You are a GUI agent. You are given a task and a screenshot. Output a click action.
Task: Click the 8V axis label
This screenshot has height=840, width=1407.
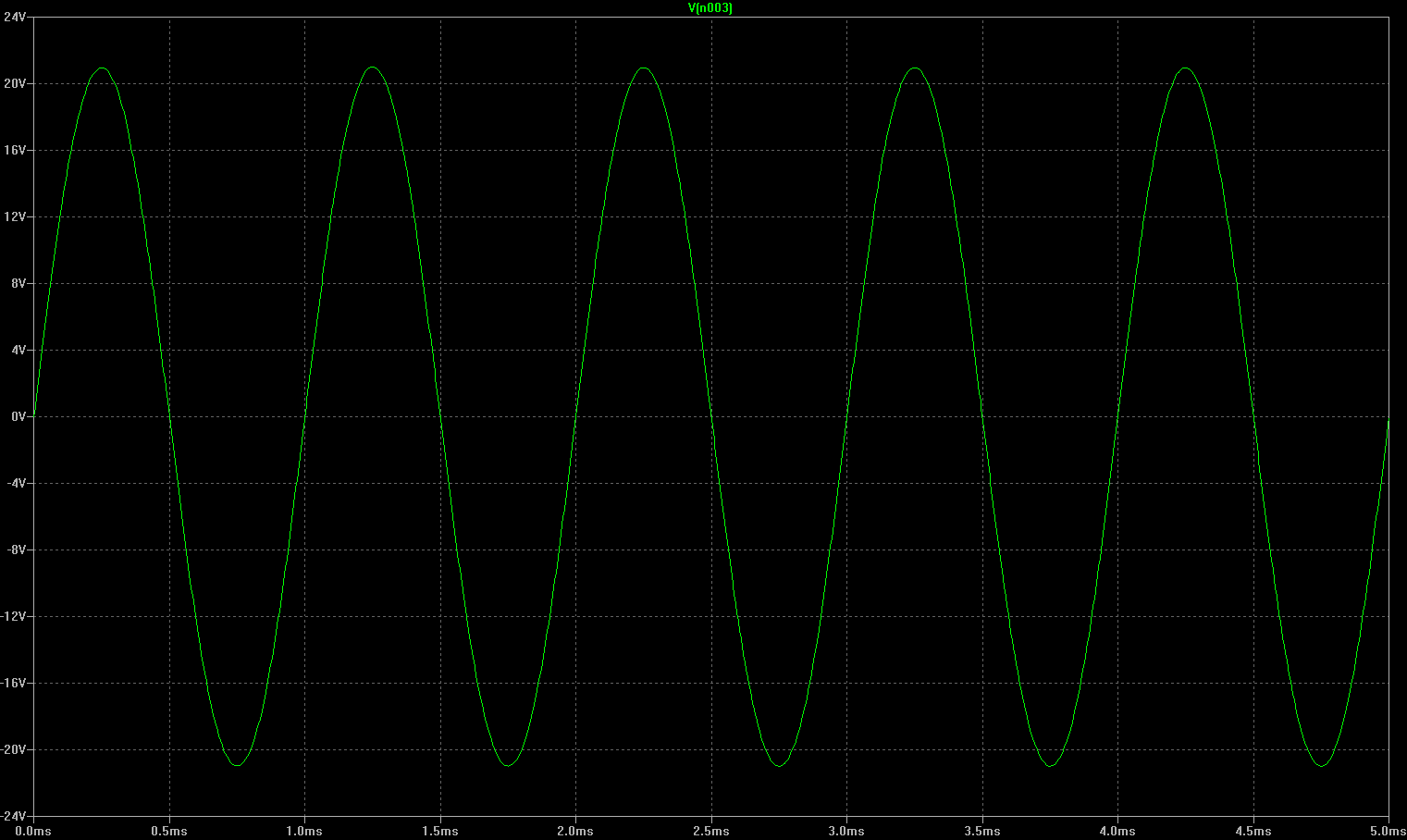(x=19, y=283)
